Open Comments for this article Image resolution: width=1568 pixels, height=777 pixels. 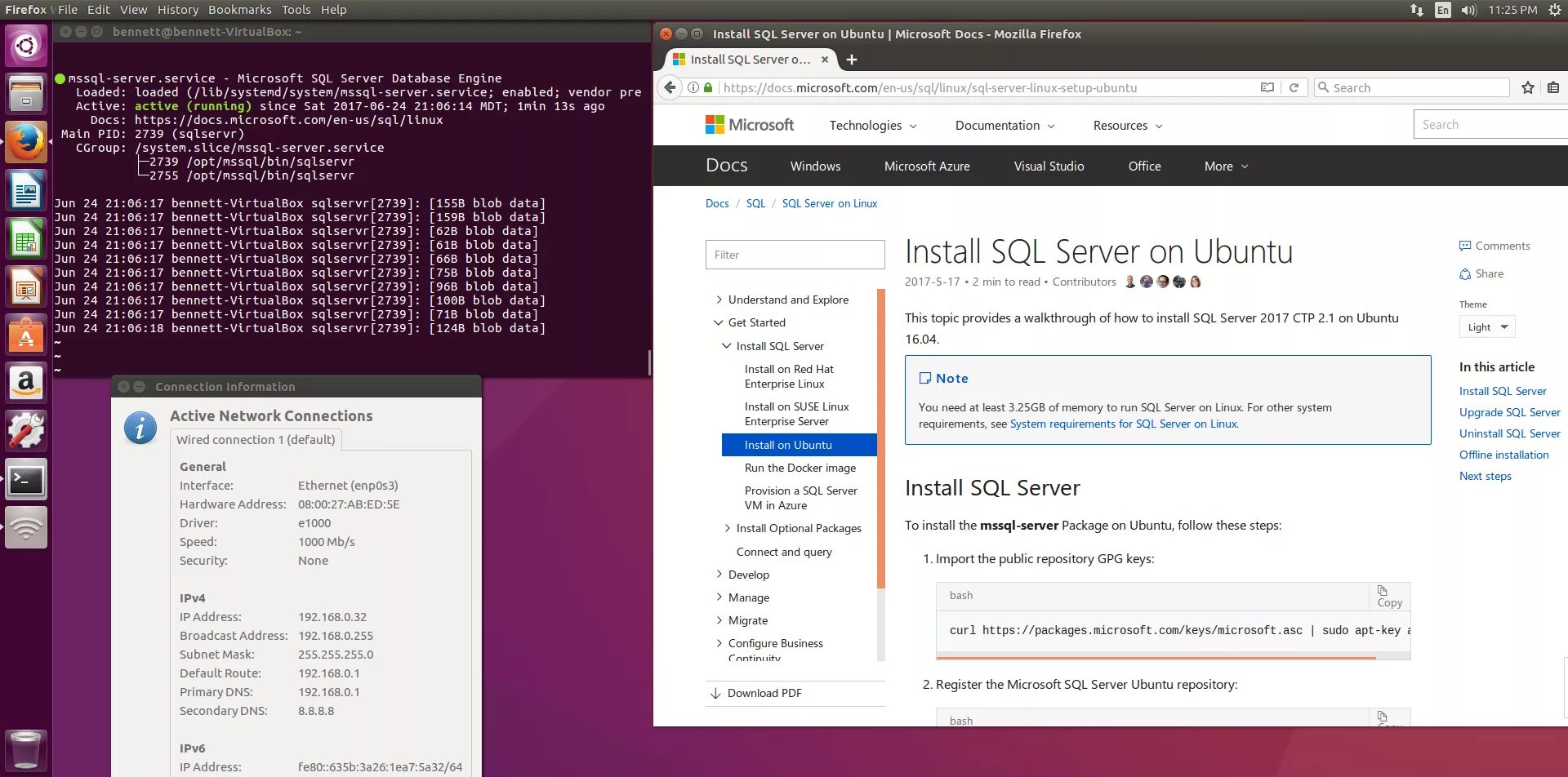coord(1494,246)
